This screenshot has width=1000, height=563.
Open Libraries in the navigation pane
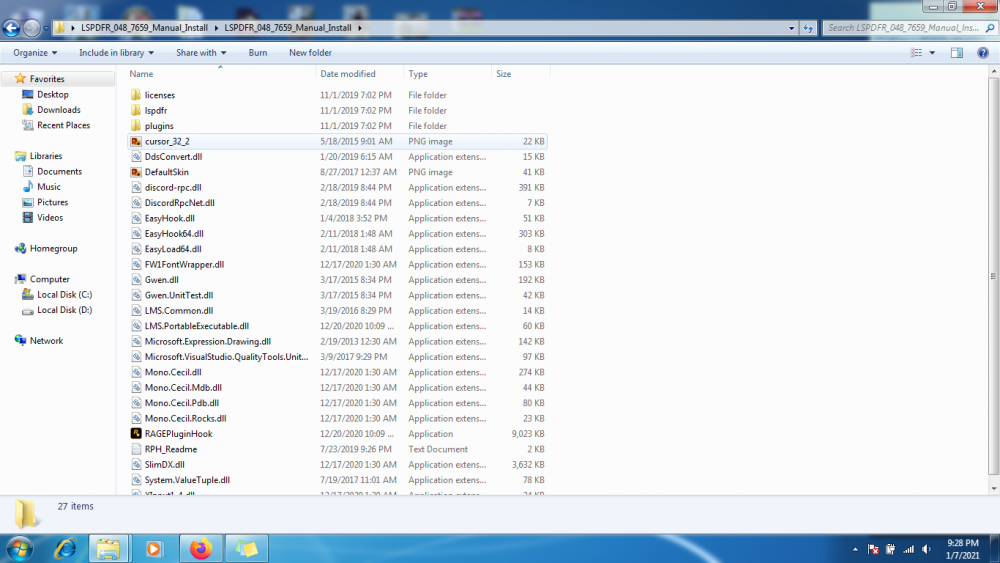45,156
